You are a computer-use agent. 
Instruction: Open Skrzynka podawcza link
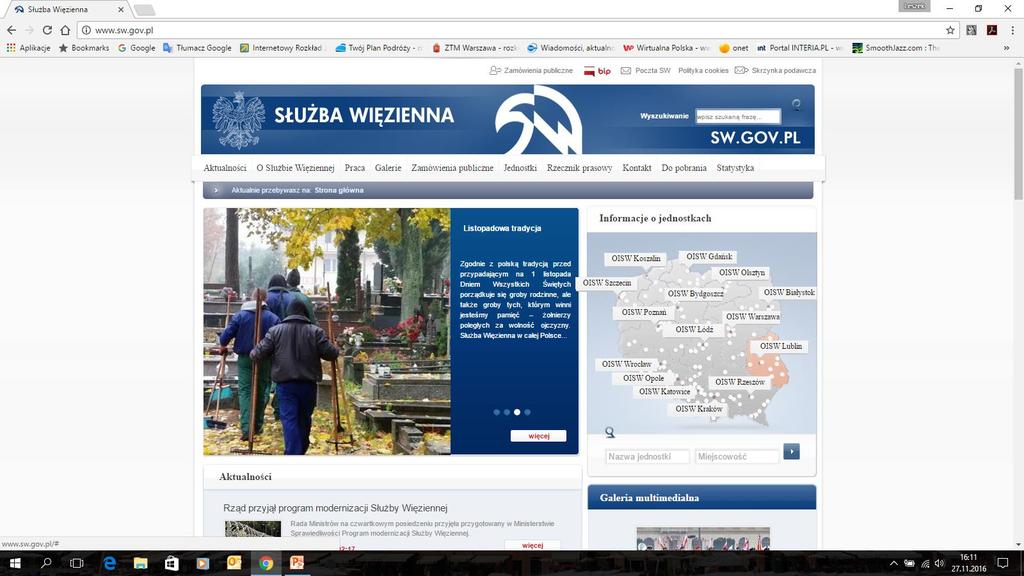click(775, 71)
